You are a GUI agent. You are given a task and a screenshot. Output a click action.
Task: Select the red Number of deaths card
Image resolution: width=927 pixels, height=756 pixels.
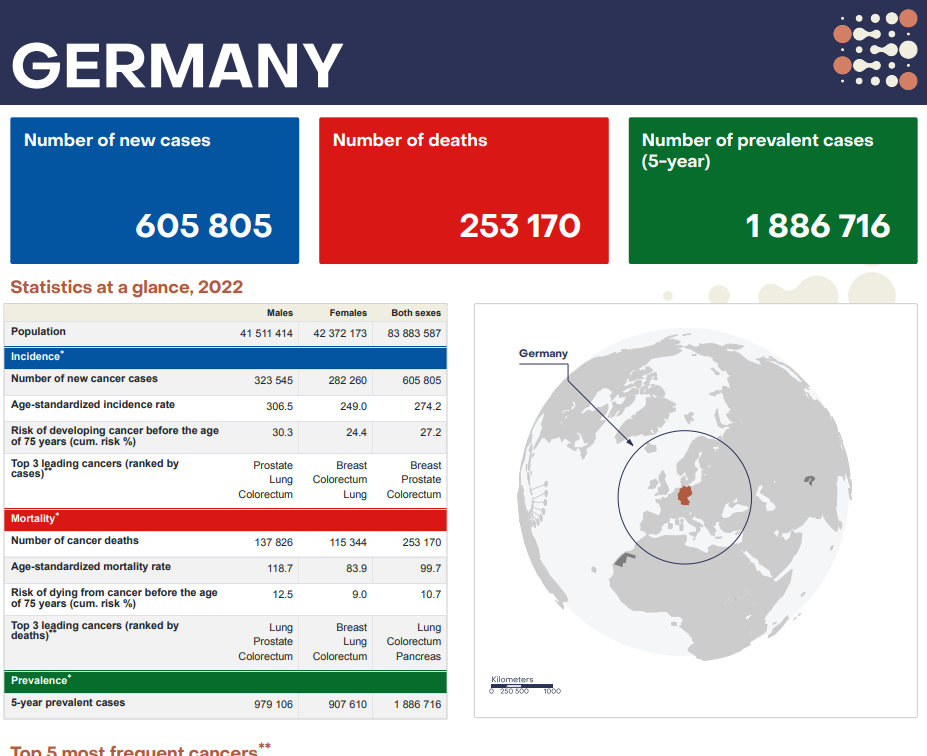(464, 190)
